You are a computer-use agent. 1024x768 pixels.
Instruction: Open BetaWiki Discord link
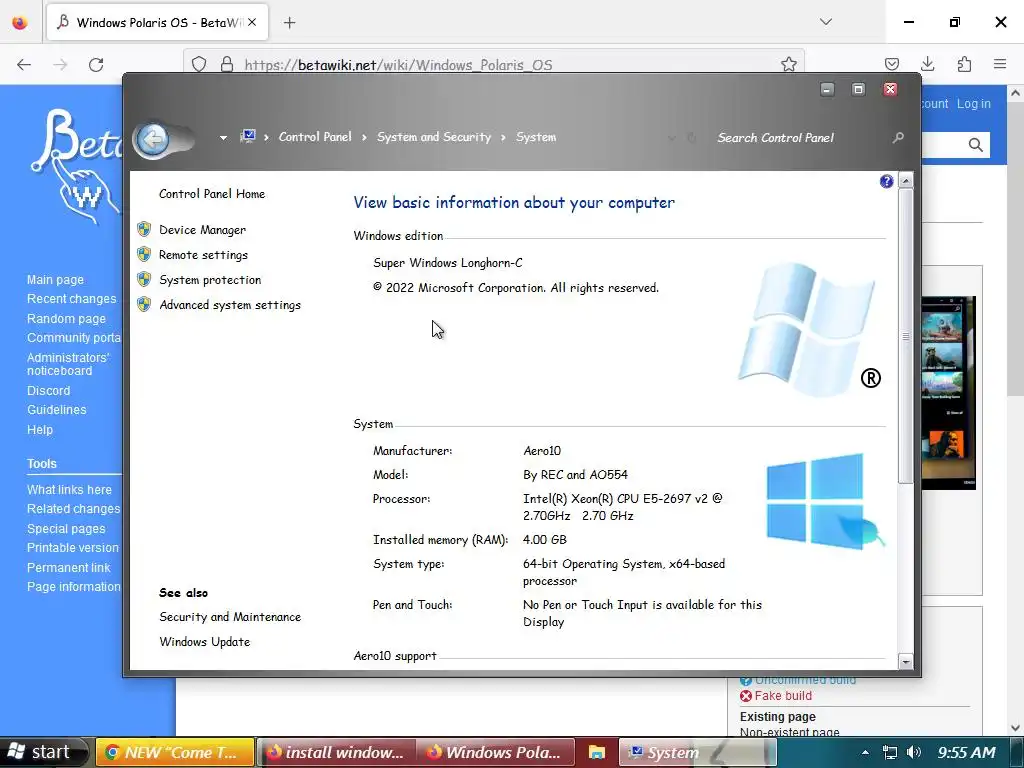click(48, 391)
